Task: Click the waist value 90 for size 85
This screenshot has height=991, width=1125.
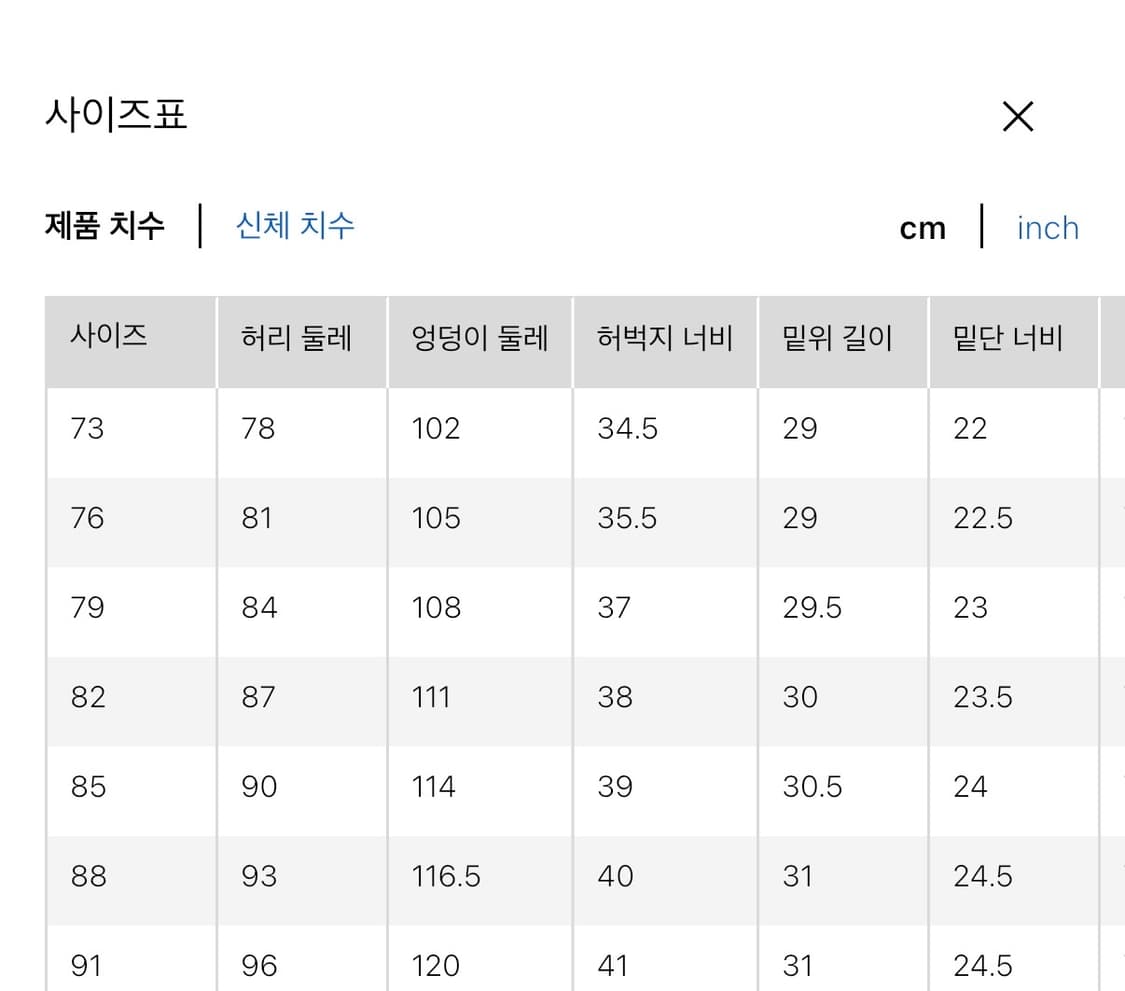Action: (259, 787)
